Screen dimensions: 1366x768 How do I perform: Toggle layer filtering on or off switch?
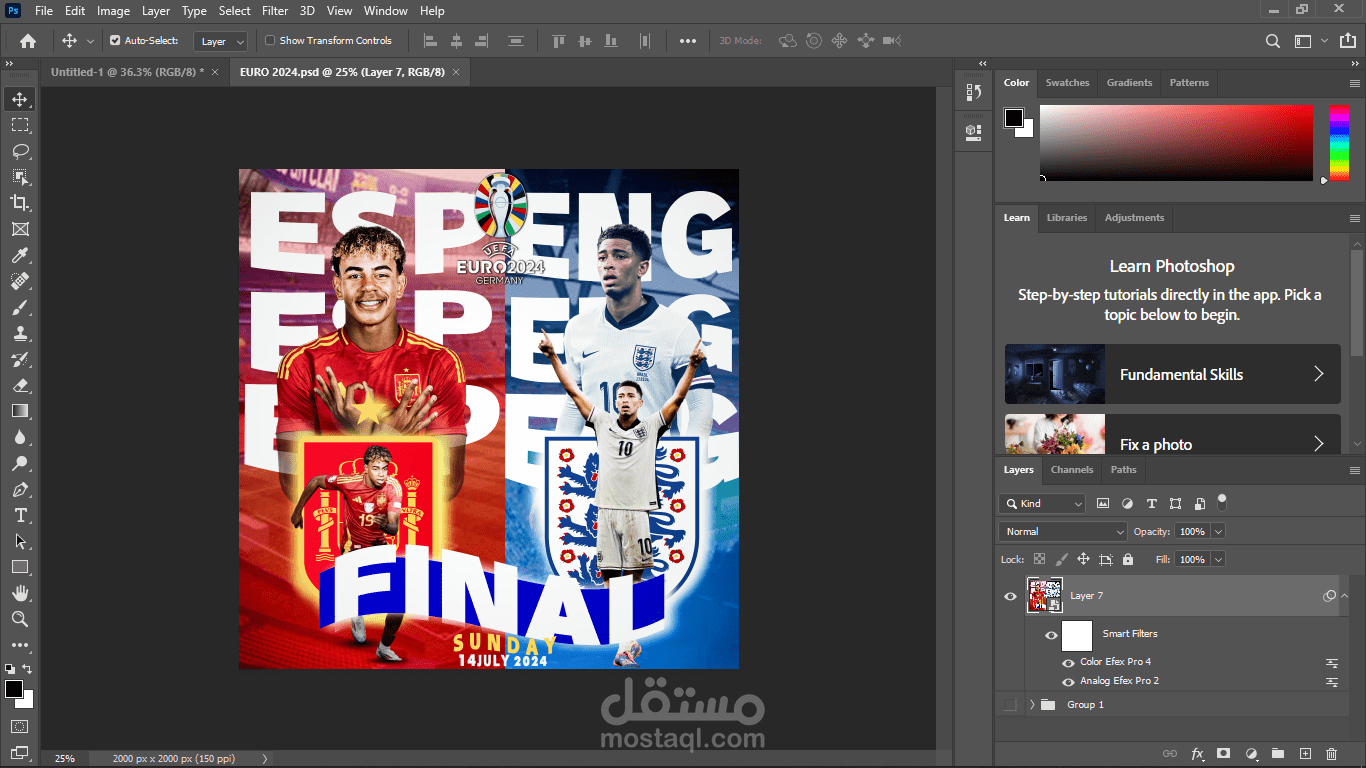(x=1221, y=502)
